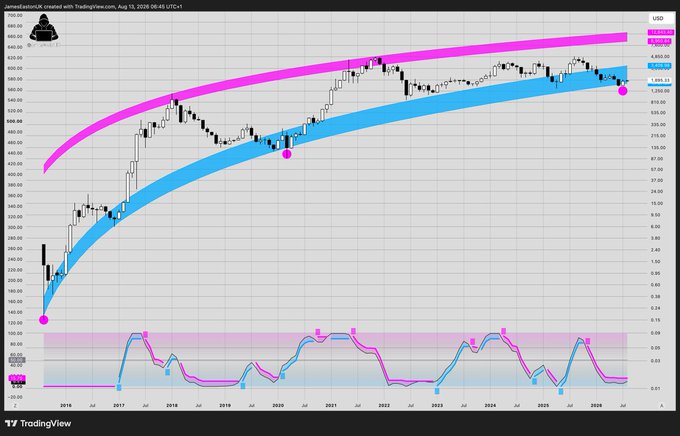Image resolution: width=680 pixels, height=436 pixels.
Task: Click the 2023 label on time axis
Action: coord(437,406)
